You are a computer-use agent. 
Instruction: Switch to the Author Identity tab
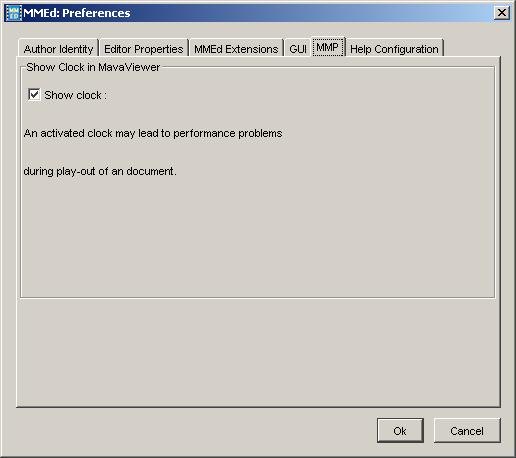tap(58, 49)
